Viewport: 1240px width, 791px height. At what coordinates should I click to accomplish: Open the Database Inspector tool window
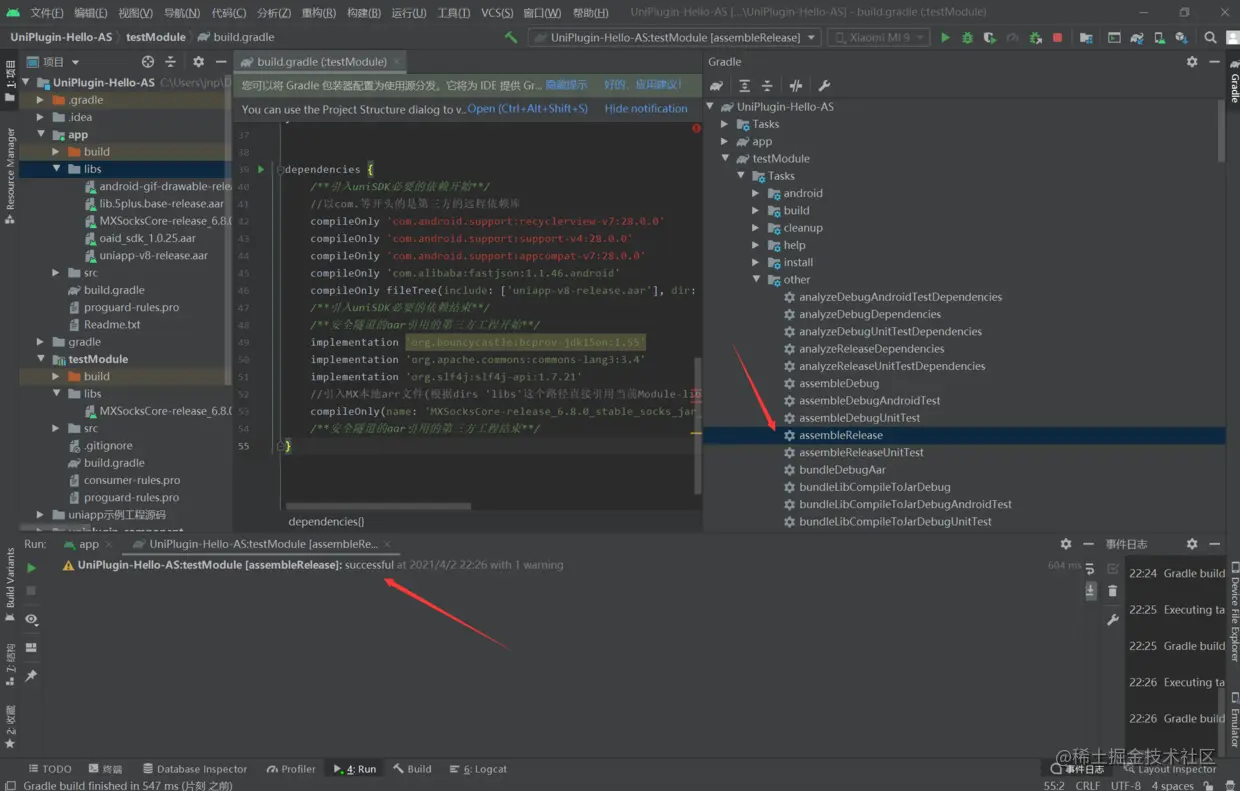[x=194, y=769]
